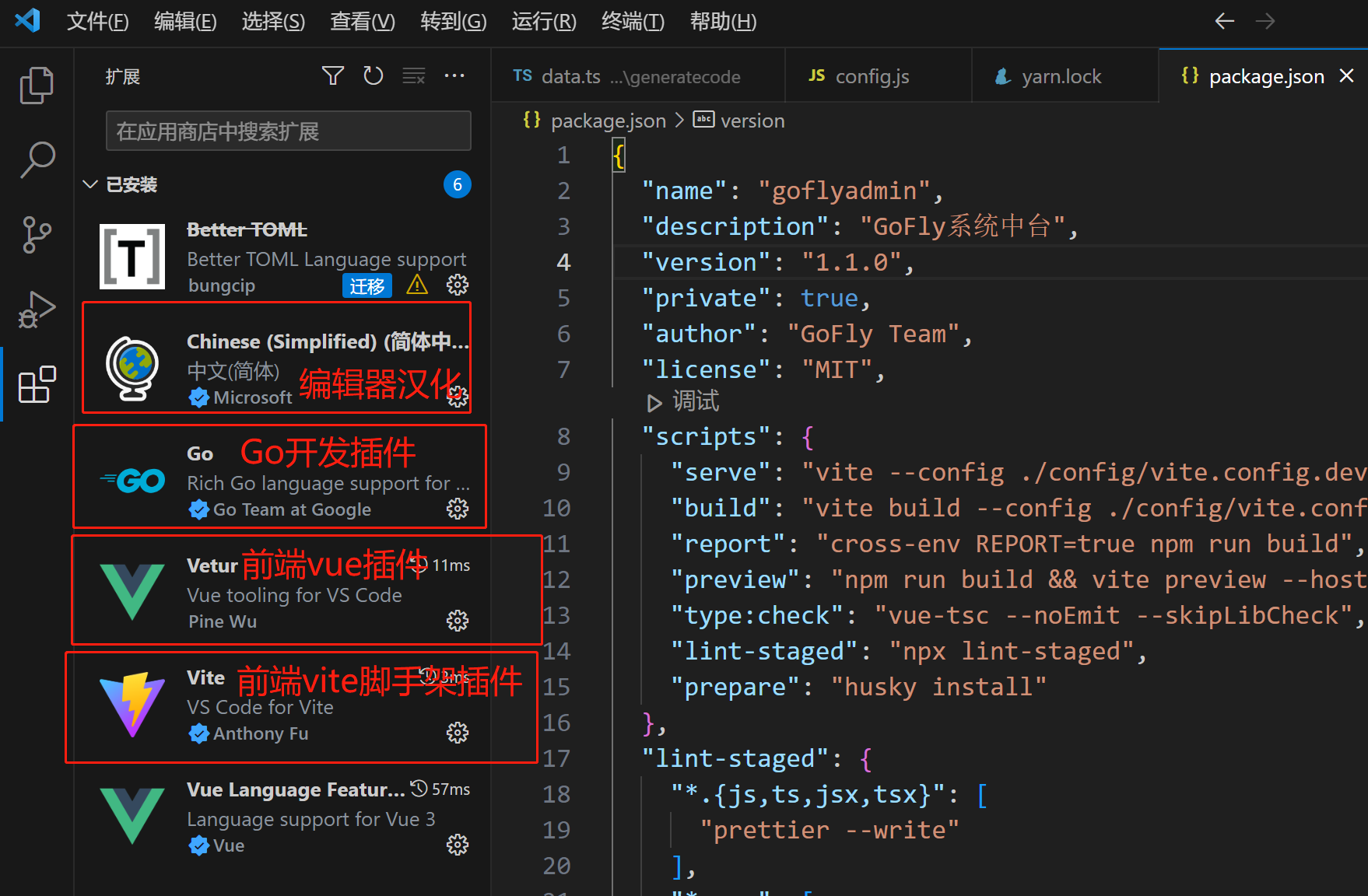
Task: Open the Run and Debug view
Action: click(36, 310)
